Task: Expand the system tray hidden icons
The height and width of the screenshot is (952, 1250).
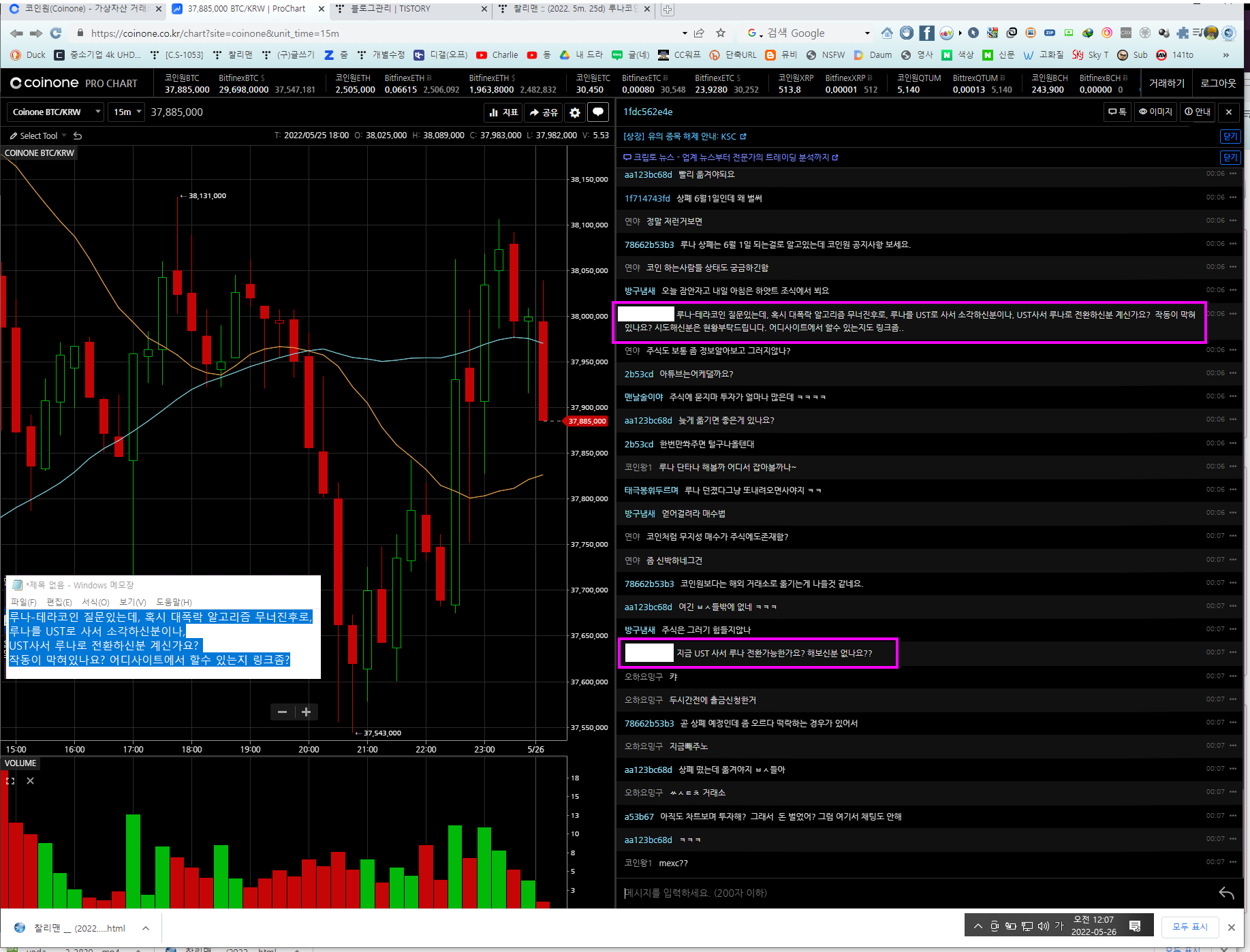Action: (x=978, y=926)
